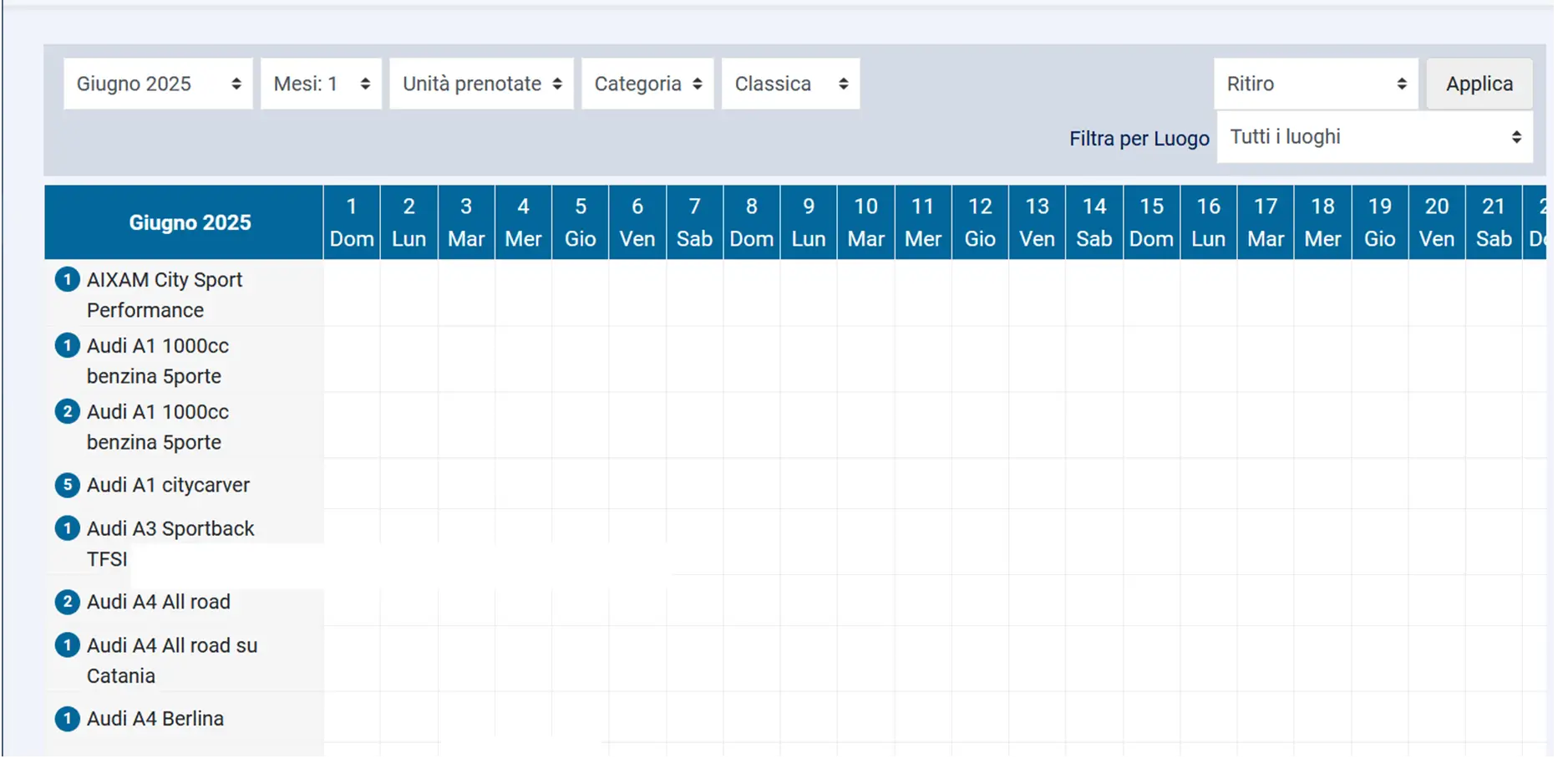Open the Categoria dropdown
The image size is (1568, 769).
pyautogui.click(x=647, y=84)
